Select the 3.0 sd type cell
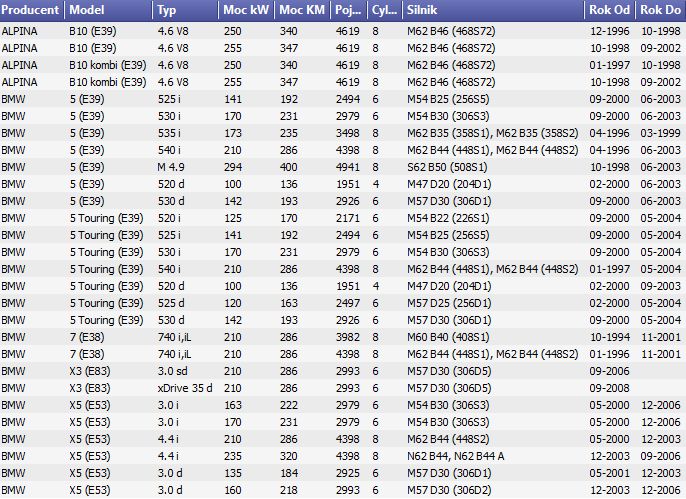 172,371
